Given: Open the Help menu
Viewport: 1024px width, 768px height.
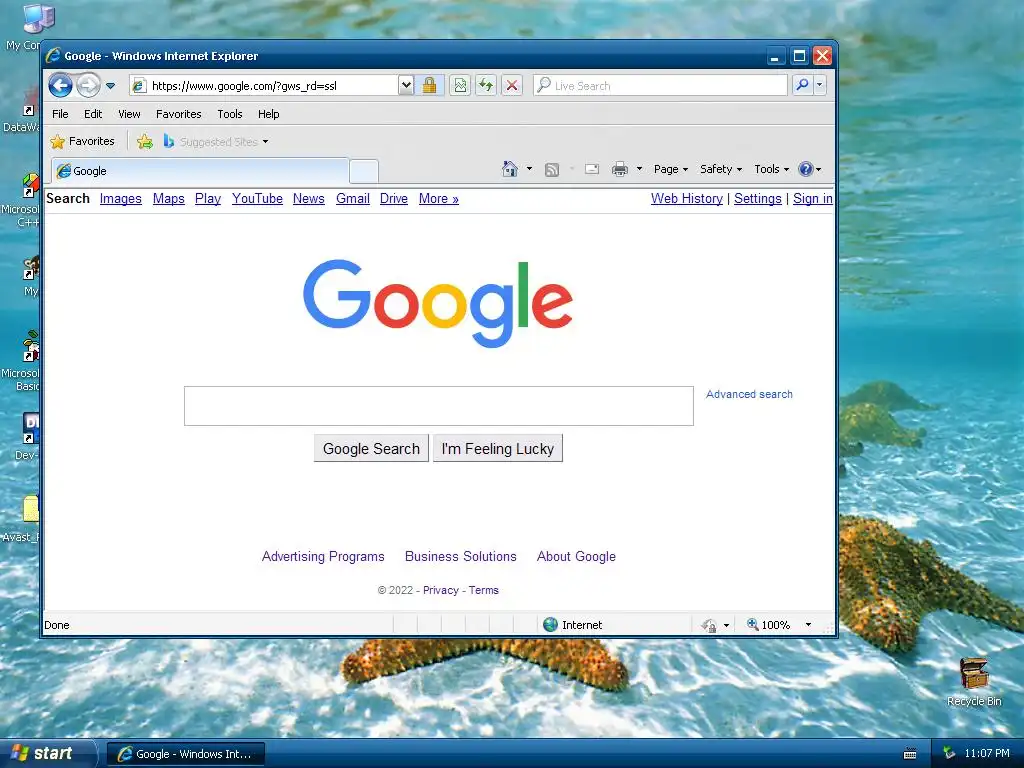Looking at the screenshot, I should coord(268,114).
